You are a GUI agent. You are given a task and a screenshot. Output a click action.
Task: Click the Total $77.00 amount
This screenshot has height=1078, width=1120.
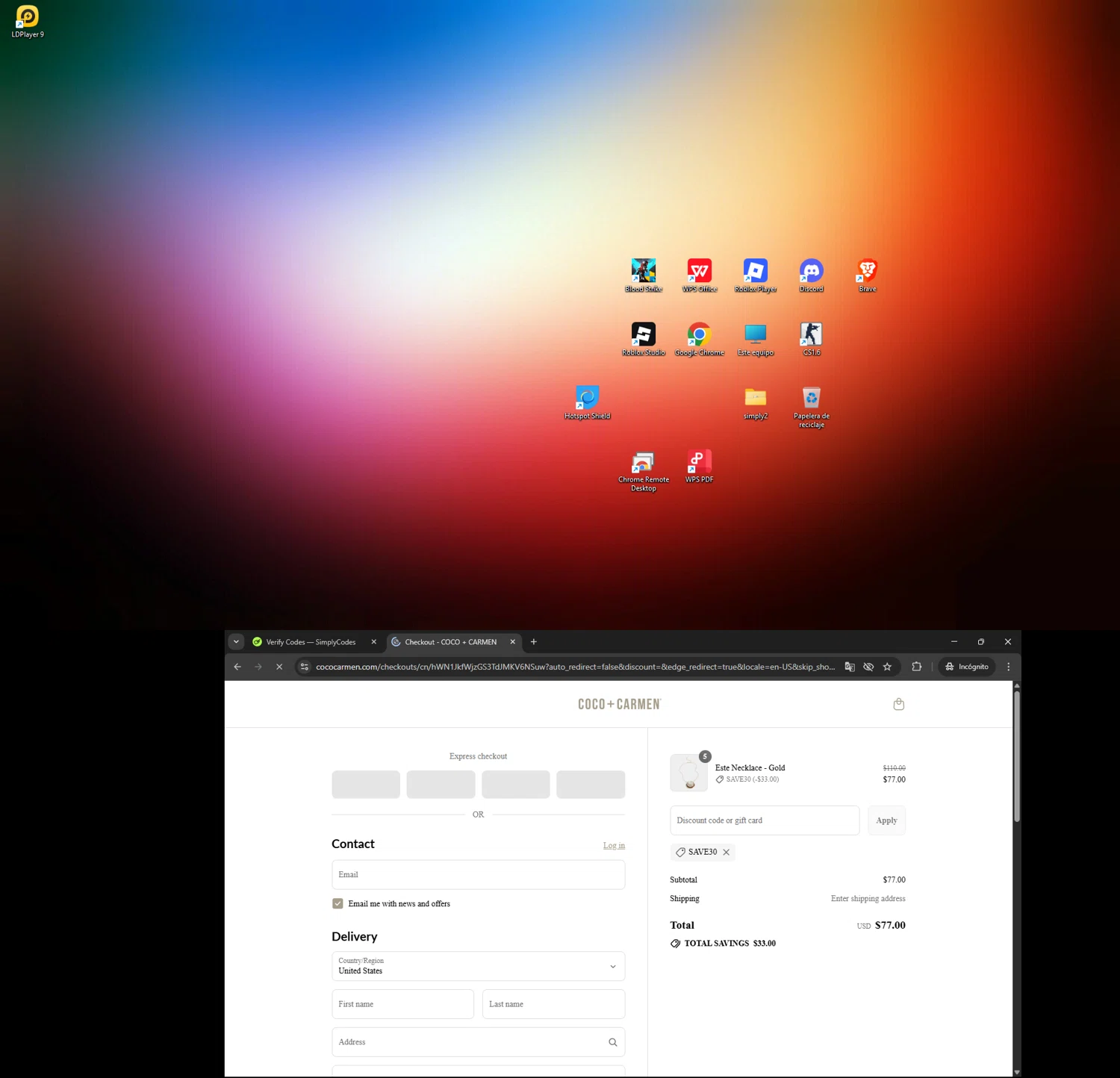click(x=890, y=925)
